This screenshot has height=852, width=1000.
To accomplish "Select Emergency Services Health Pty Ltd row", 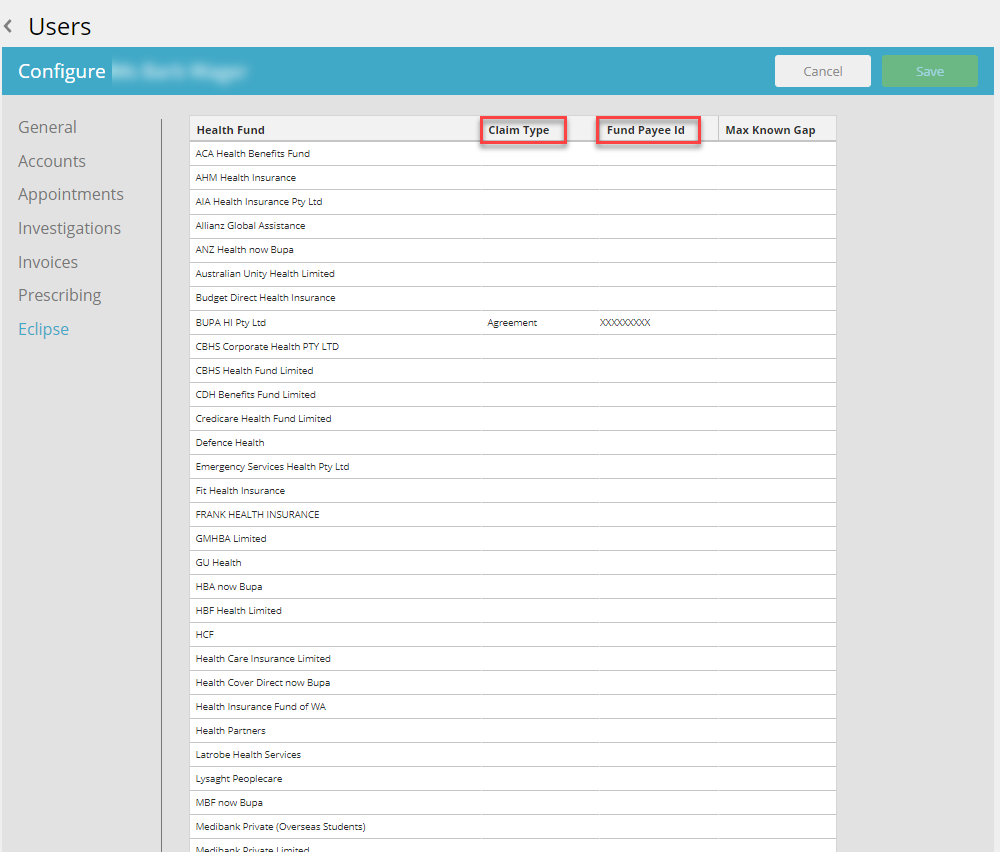I will 513,467.
